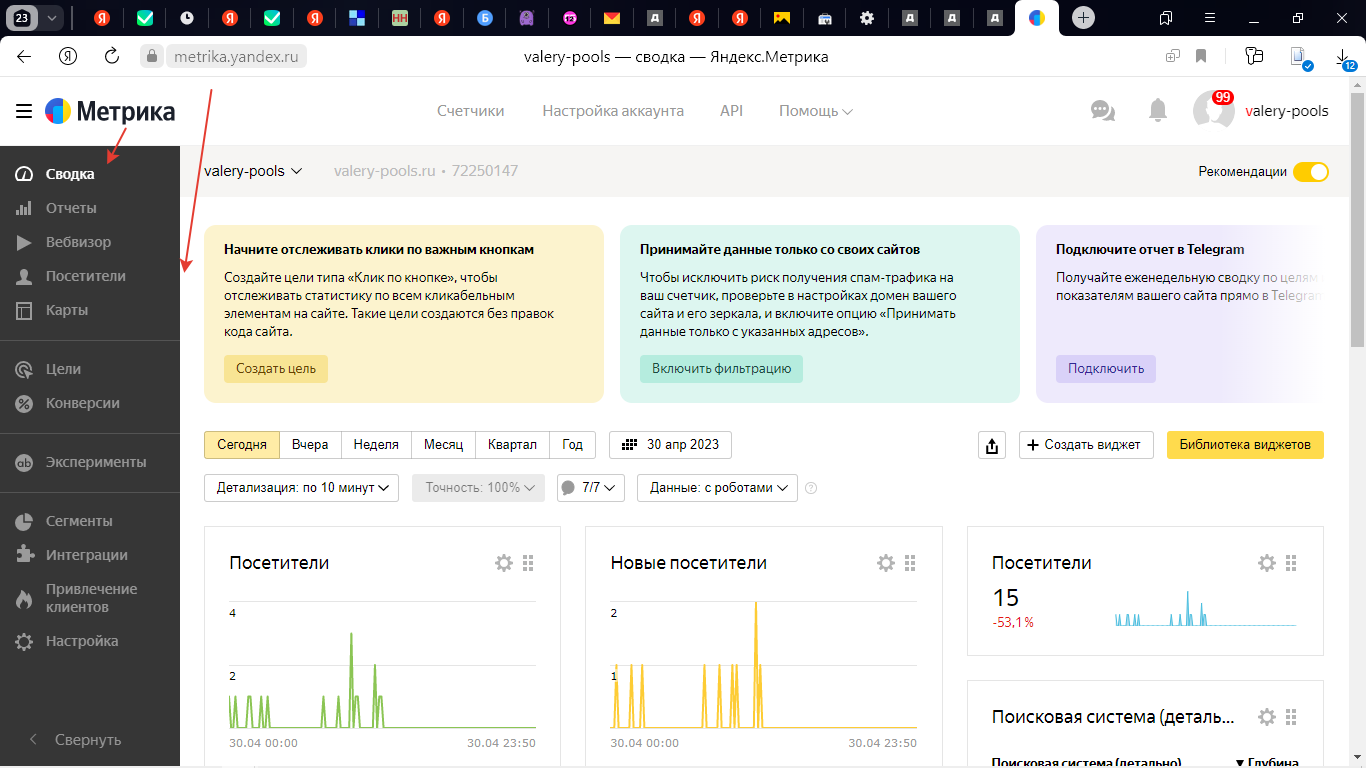The width and height of the screenshot is (1366, 768).
Task: Open Цели target icon in sidebar
Action: tap(25, 369)
